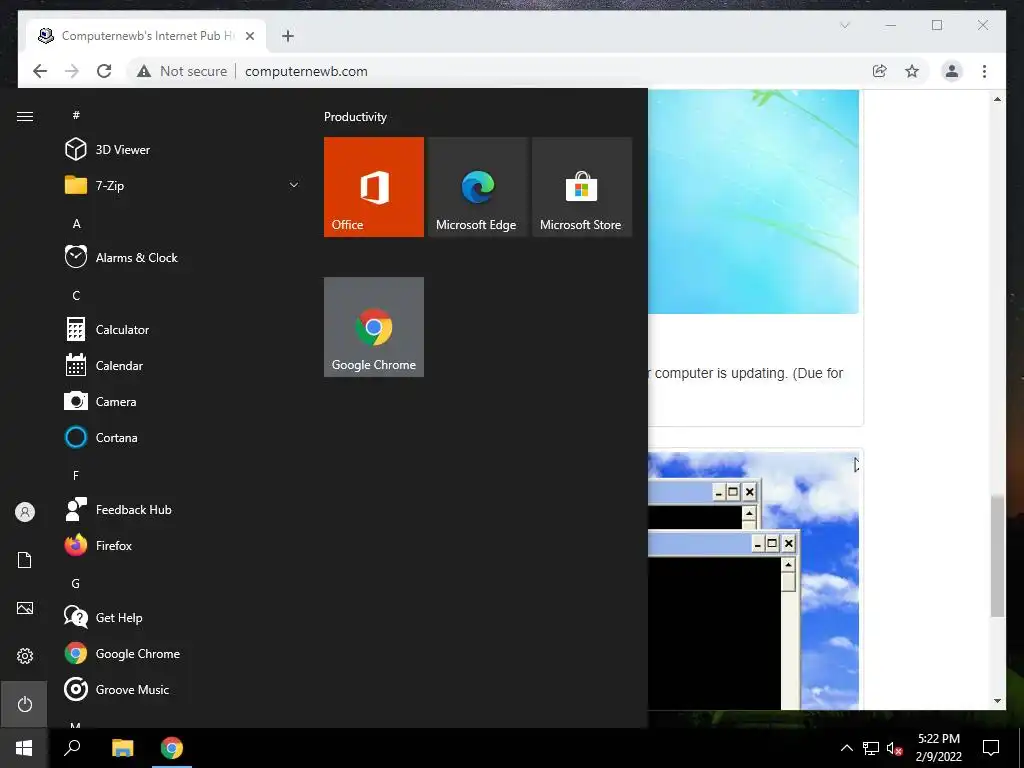This screenshot has height=768, width=1024.
Task: Expand the Start menu hamburger
Action: pos(25,116)
